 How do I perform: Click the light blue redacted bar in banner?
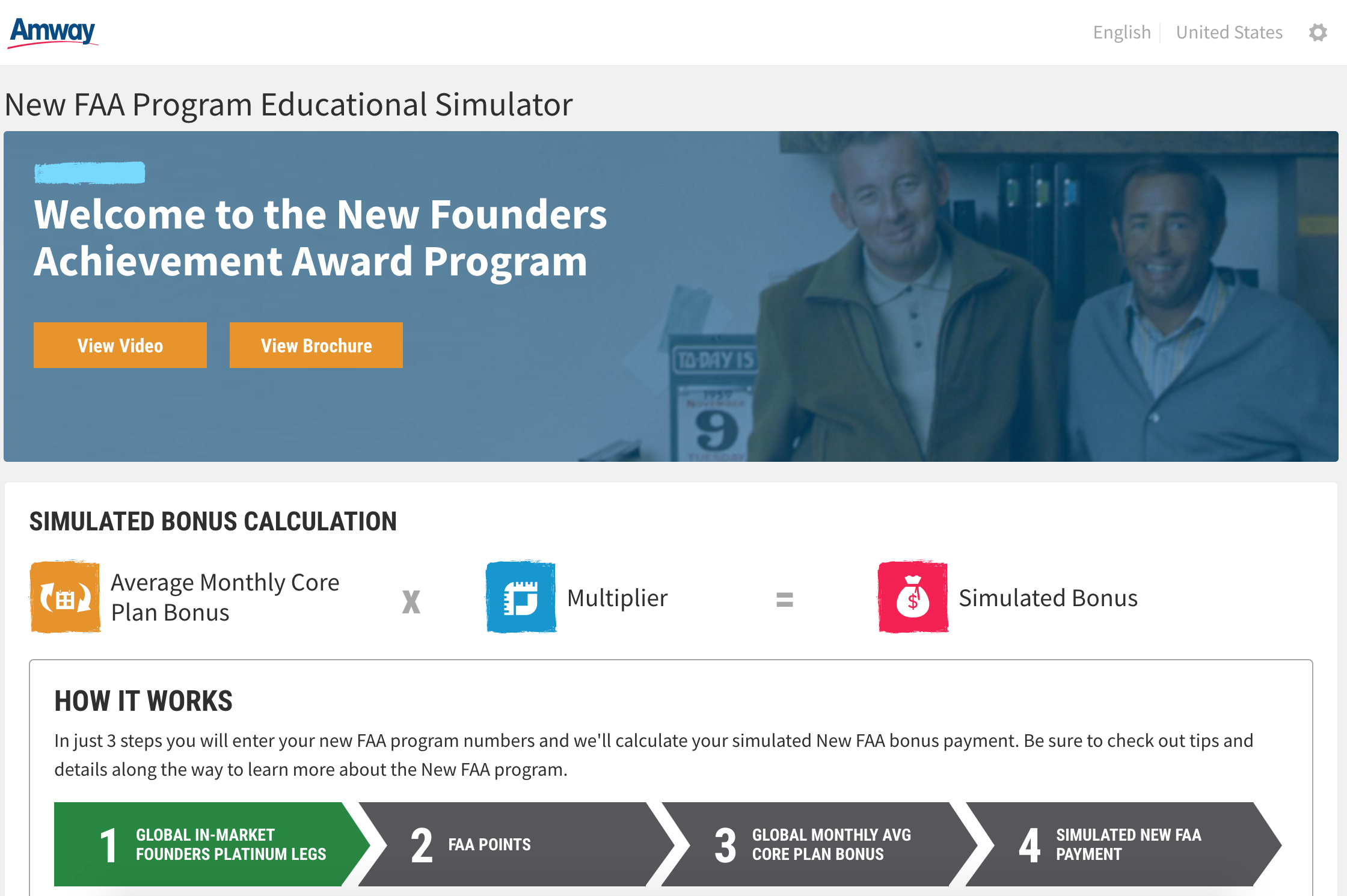coord(90,173)
